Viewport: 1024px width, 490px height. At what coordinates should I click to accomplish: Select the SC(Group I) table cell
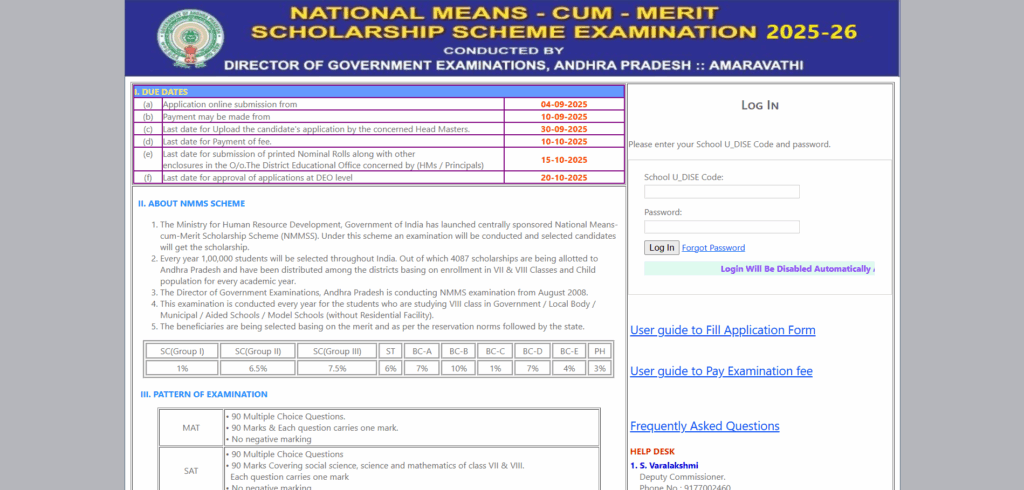click(x=182, y=351)
